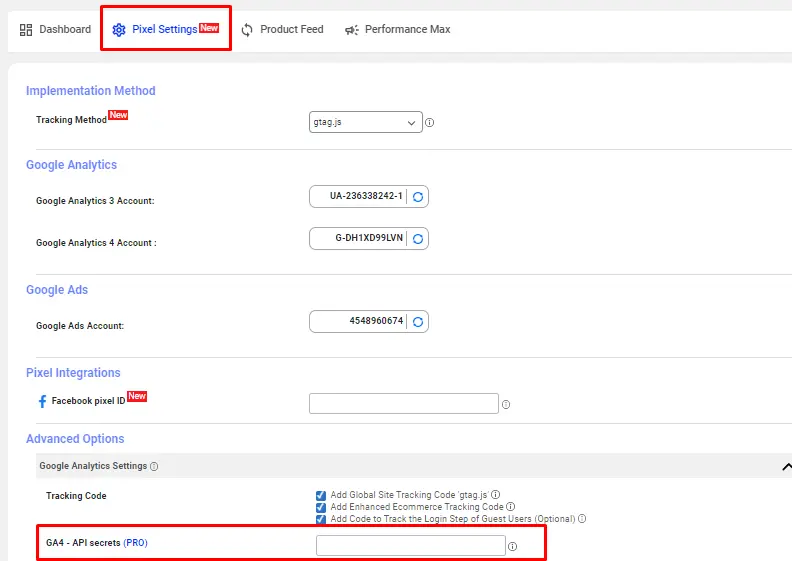This screenshot has width=792, height=561.
Task: Open the Tracking Method gtag.js dropdown
Action: coord(366,122)
